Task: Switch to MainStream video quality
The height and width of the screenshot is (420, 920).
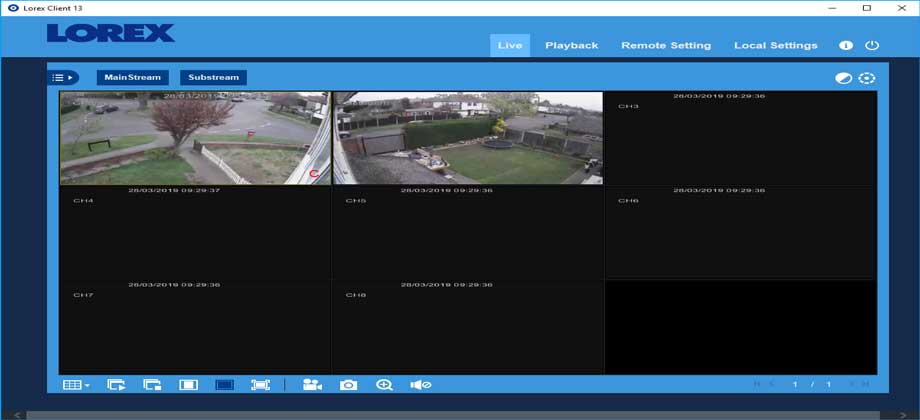Action: pyautogui.click(x=132, y=77)
